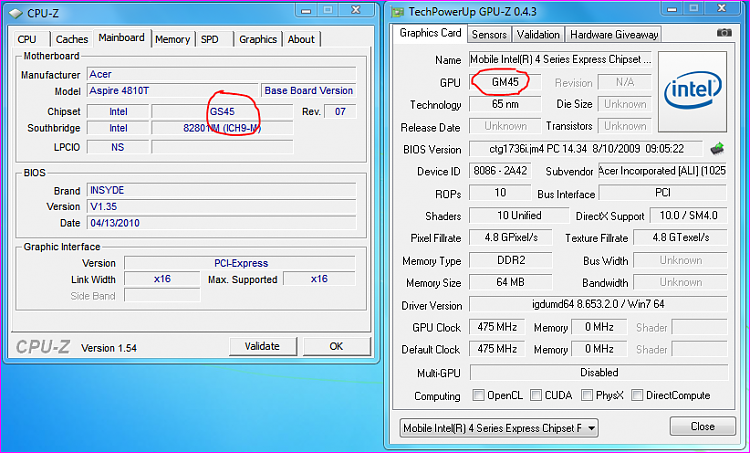Switch to the CPU tab in CPU-Z
The image size is (750, 453).
click(27, 39)
